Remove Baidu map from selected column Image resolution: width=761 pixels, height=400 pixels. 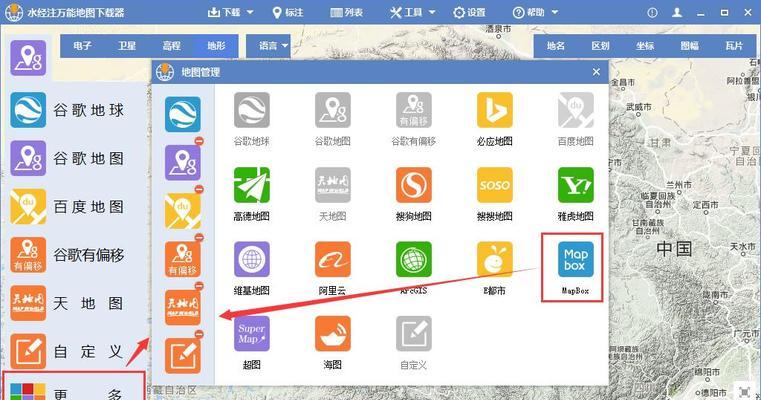(199, 189)
